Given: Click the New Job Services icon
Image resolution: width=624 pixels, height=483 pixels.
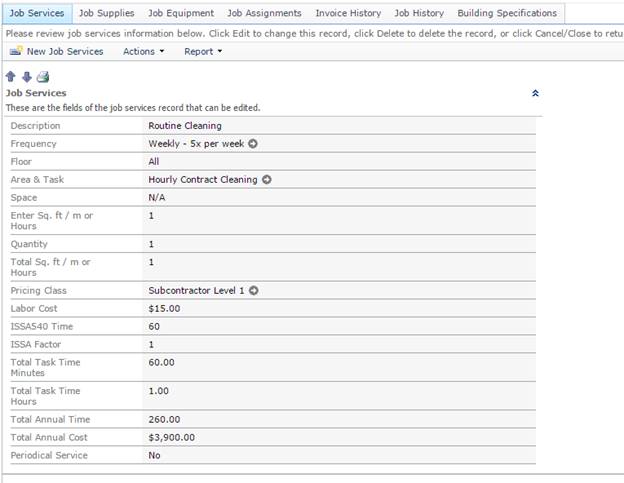Looking at the screenshot, I should [x=16, y=51].
